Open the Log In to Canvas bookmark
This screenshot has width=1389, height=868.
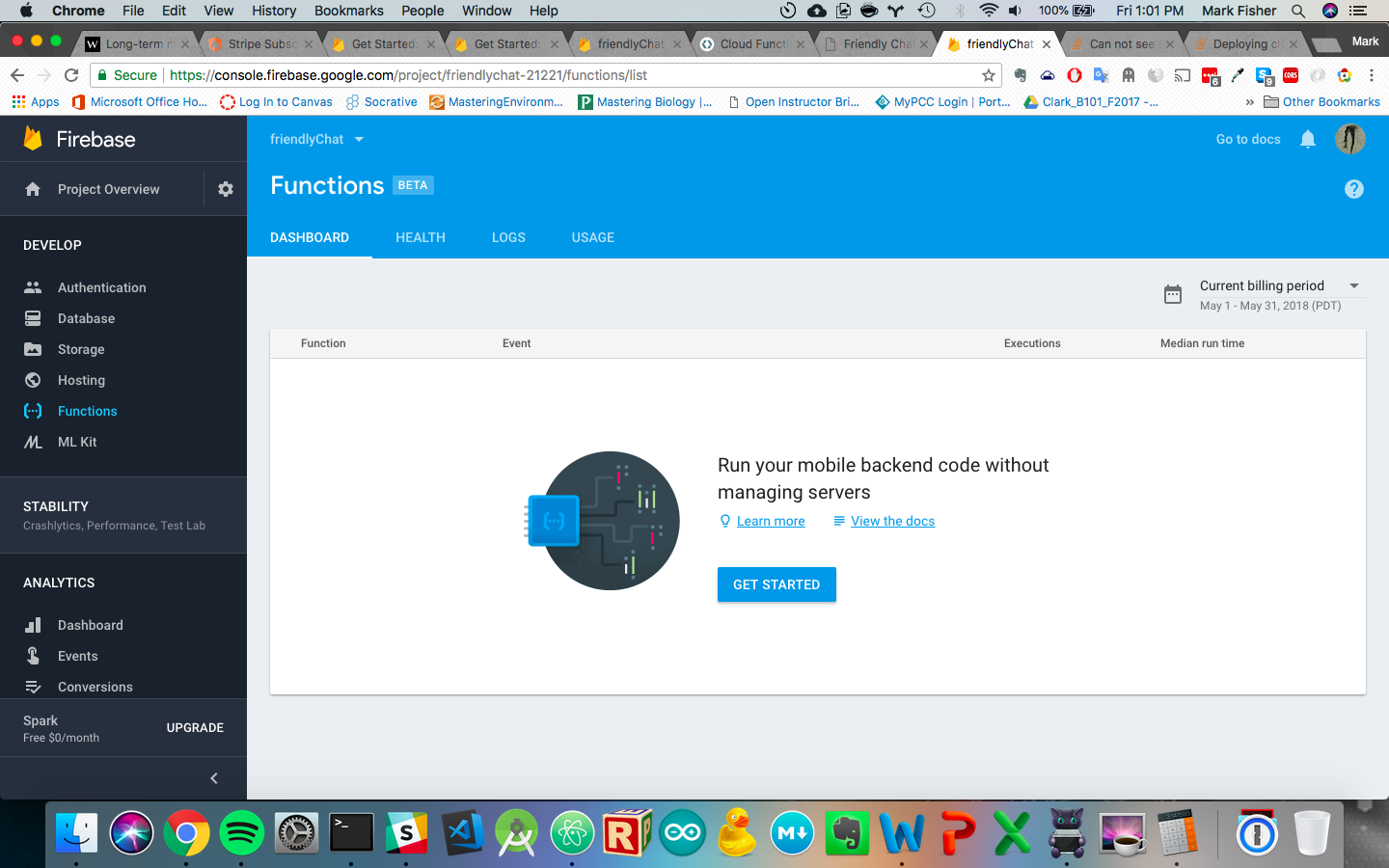pos(276,101)
